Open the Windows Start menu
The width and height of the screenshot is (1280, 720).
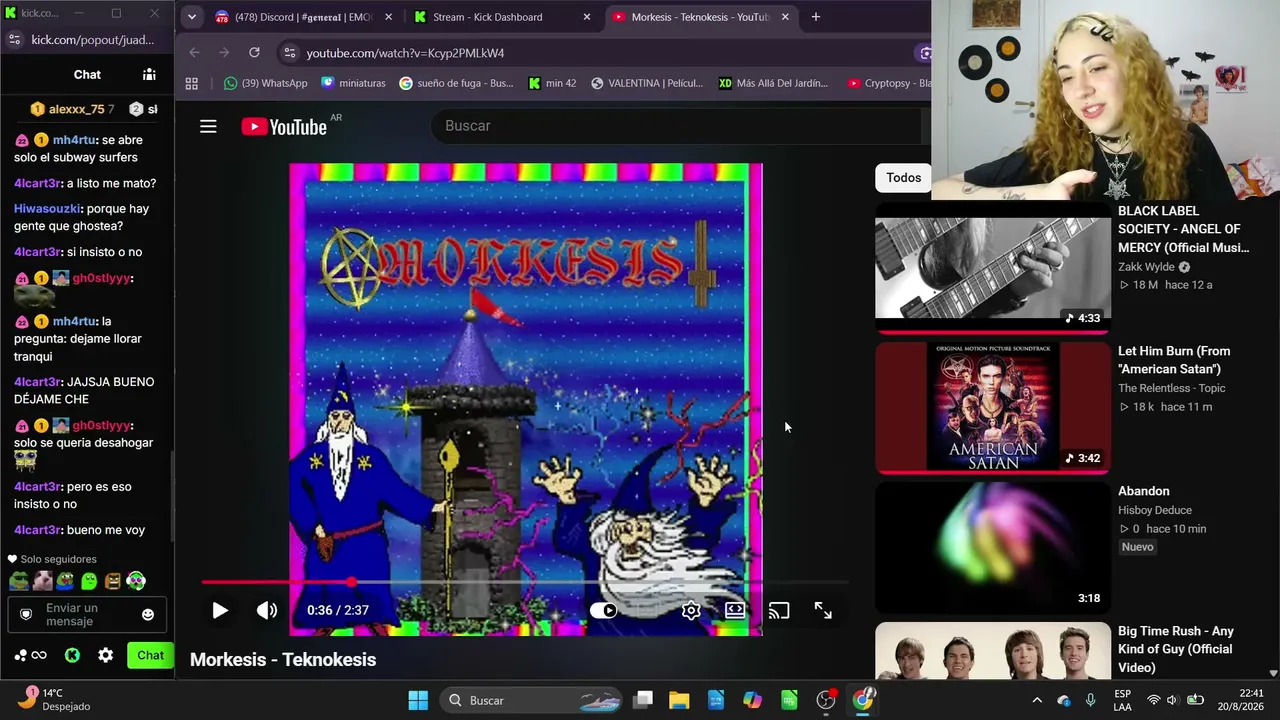click(418, 700)
